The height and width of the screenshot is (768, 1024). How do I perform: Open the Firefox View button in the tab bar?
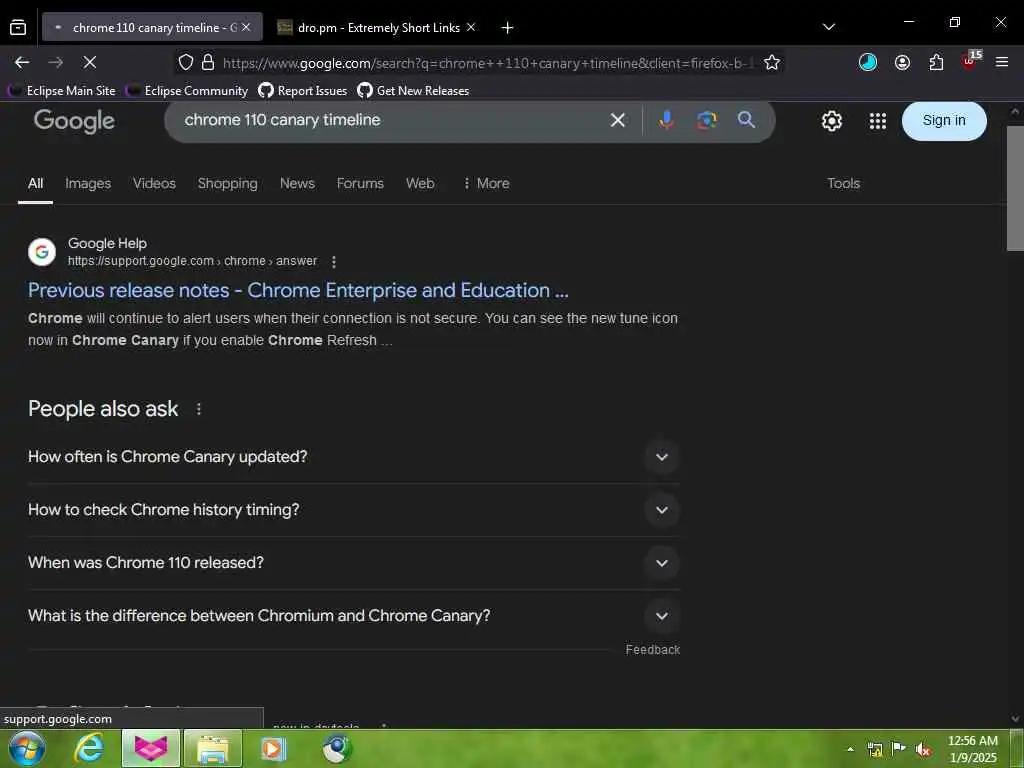click(x=18, y=27)
